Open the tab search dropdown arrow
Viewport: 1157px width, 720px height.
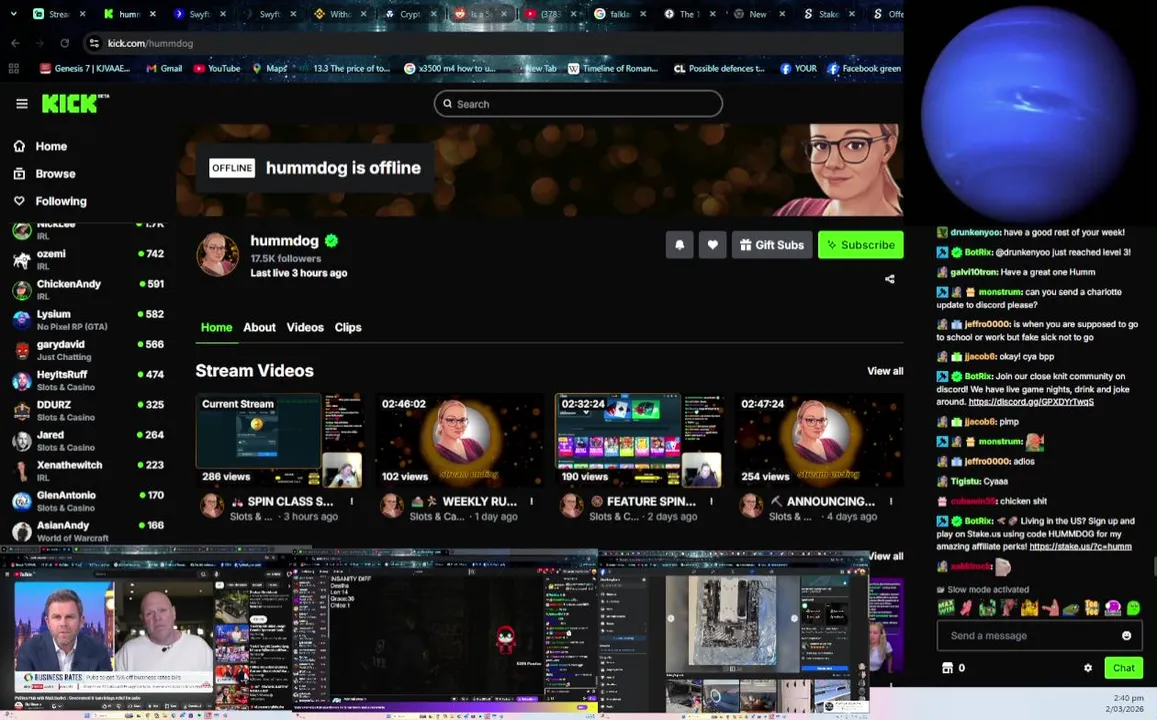click(x=13, y=14)
